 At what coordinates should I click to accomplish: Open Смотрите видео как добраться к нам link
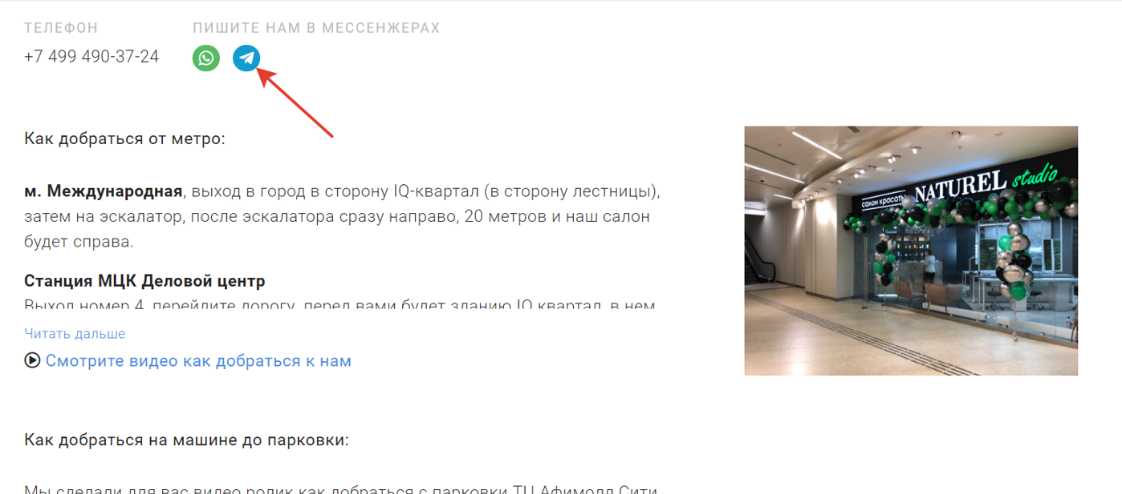point(198,361)
